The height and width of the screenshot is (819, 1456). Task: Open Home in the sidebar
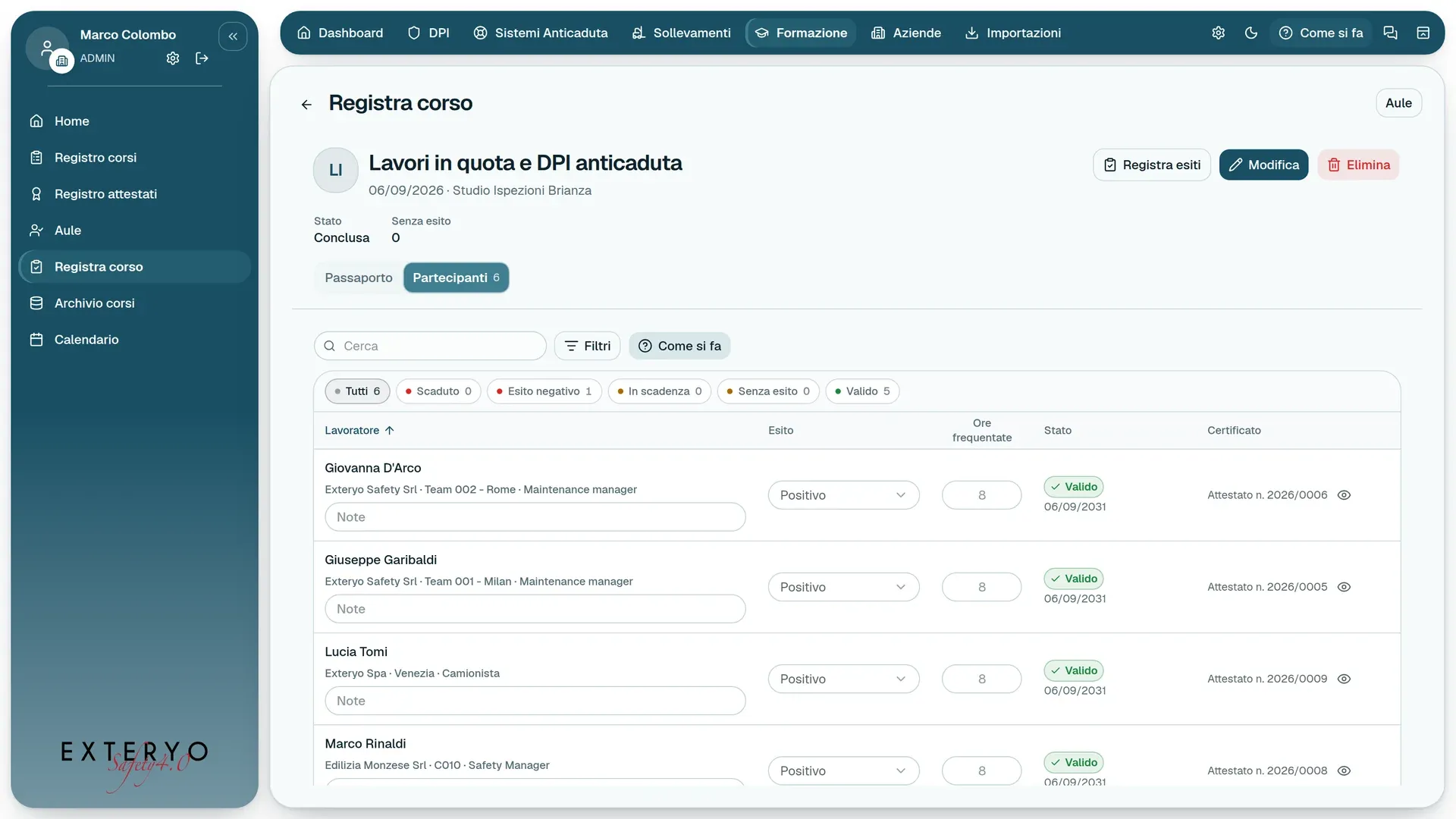tap(134, 121)
